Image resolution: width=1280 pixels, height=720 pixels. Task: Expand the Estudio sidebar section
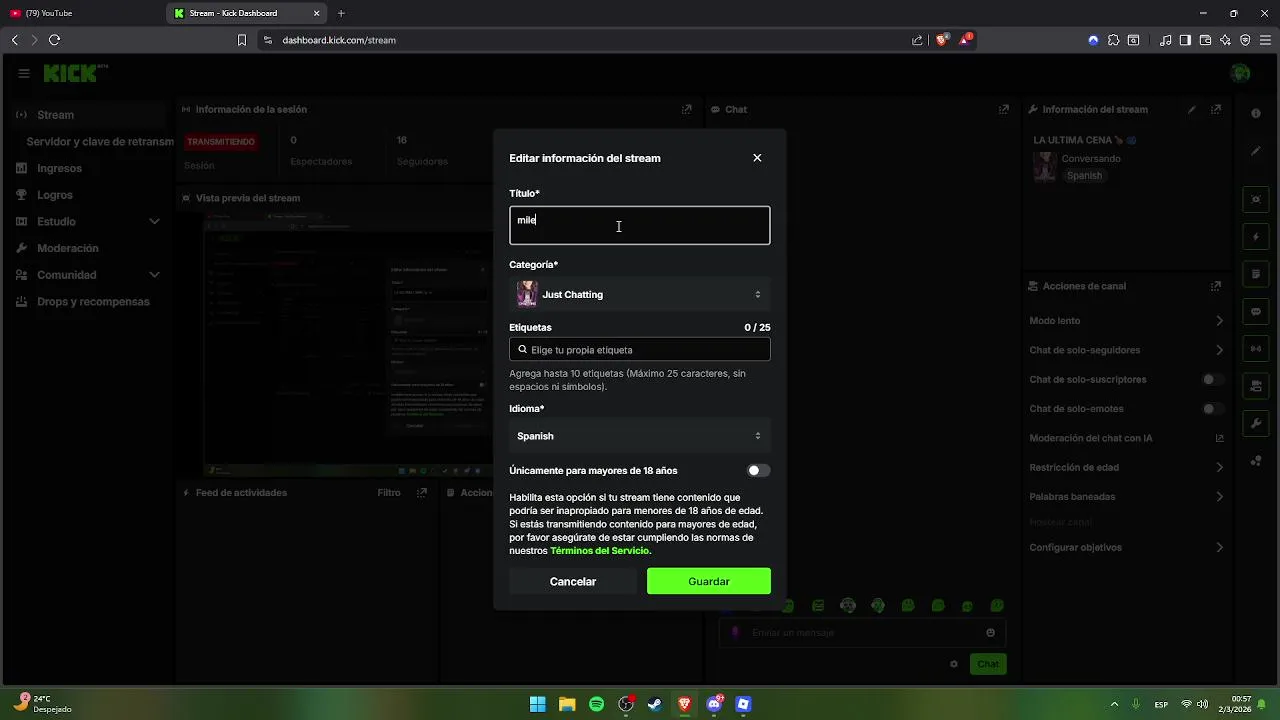tap(88, 221)
